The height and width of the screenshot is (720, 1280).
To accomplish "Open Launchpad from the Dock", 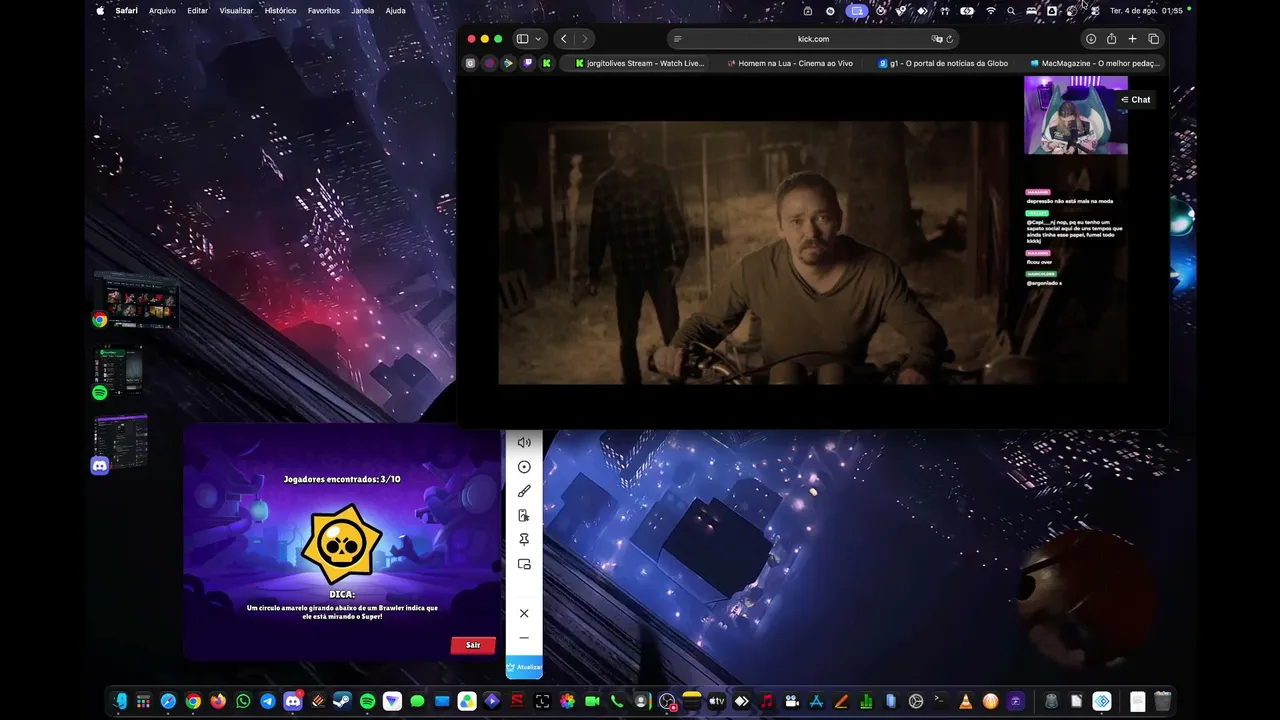I will (x=144, y=701).
